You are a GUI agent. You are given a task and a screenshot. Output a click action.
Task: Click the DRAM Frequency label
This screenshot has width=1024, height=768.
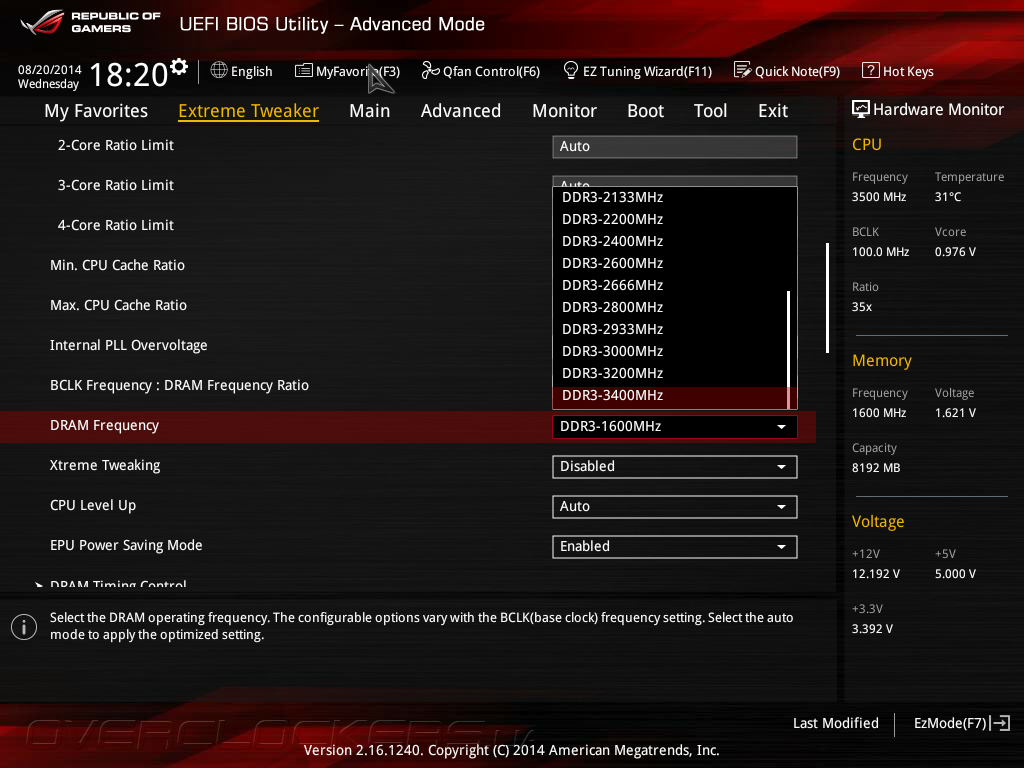[104, 426]
